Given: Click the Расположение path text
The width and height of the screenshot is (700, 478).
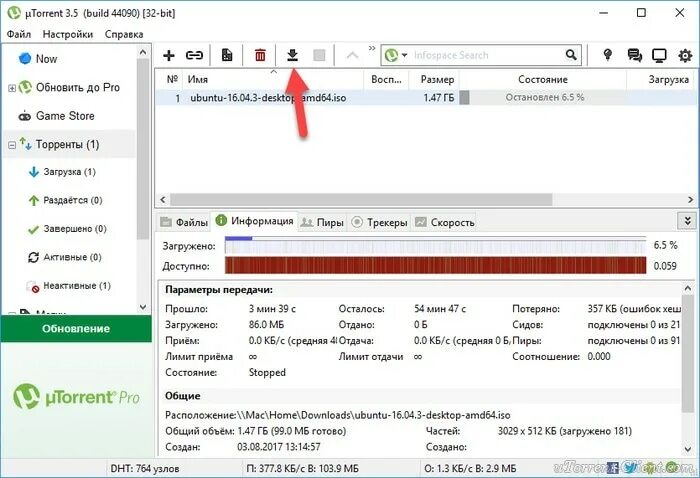Looking at the screenshot, I should [x=374, y=415].
